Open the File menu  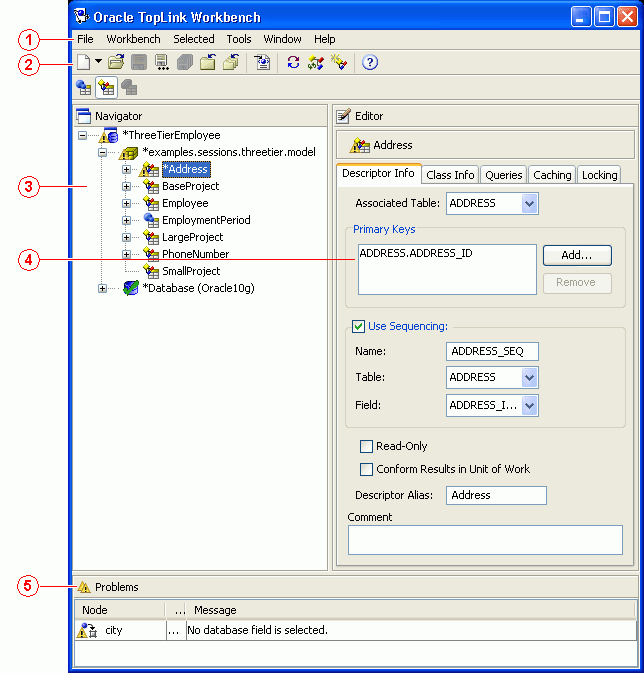tap(85, 39)
